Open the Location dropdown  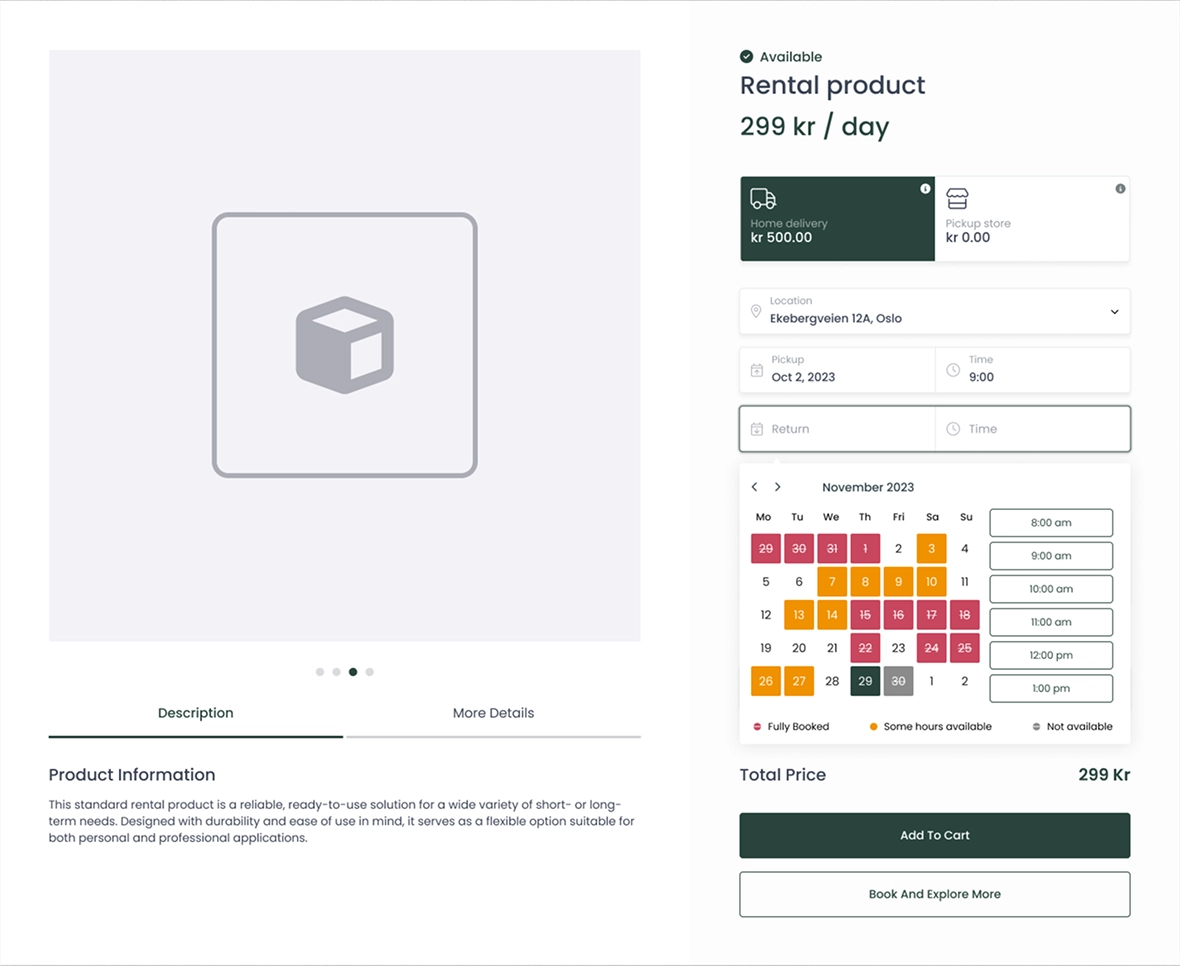pos(935,311)
